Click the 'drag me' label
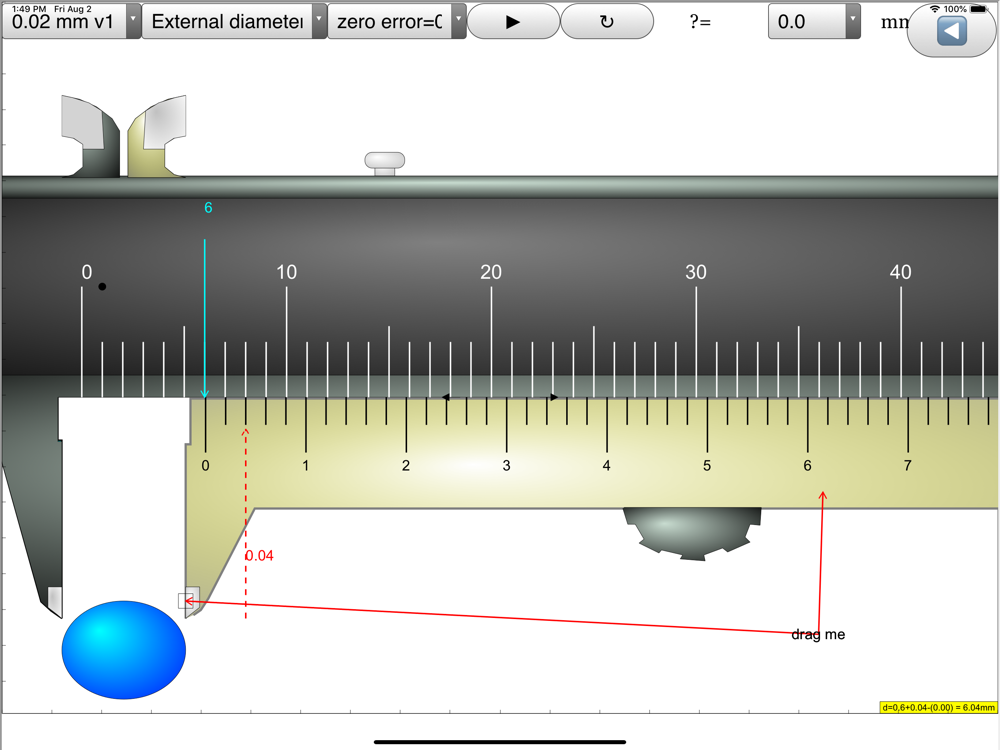Screen dimensions: 1000x750 [818, 635]
